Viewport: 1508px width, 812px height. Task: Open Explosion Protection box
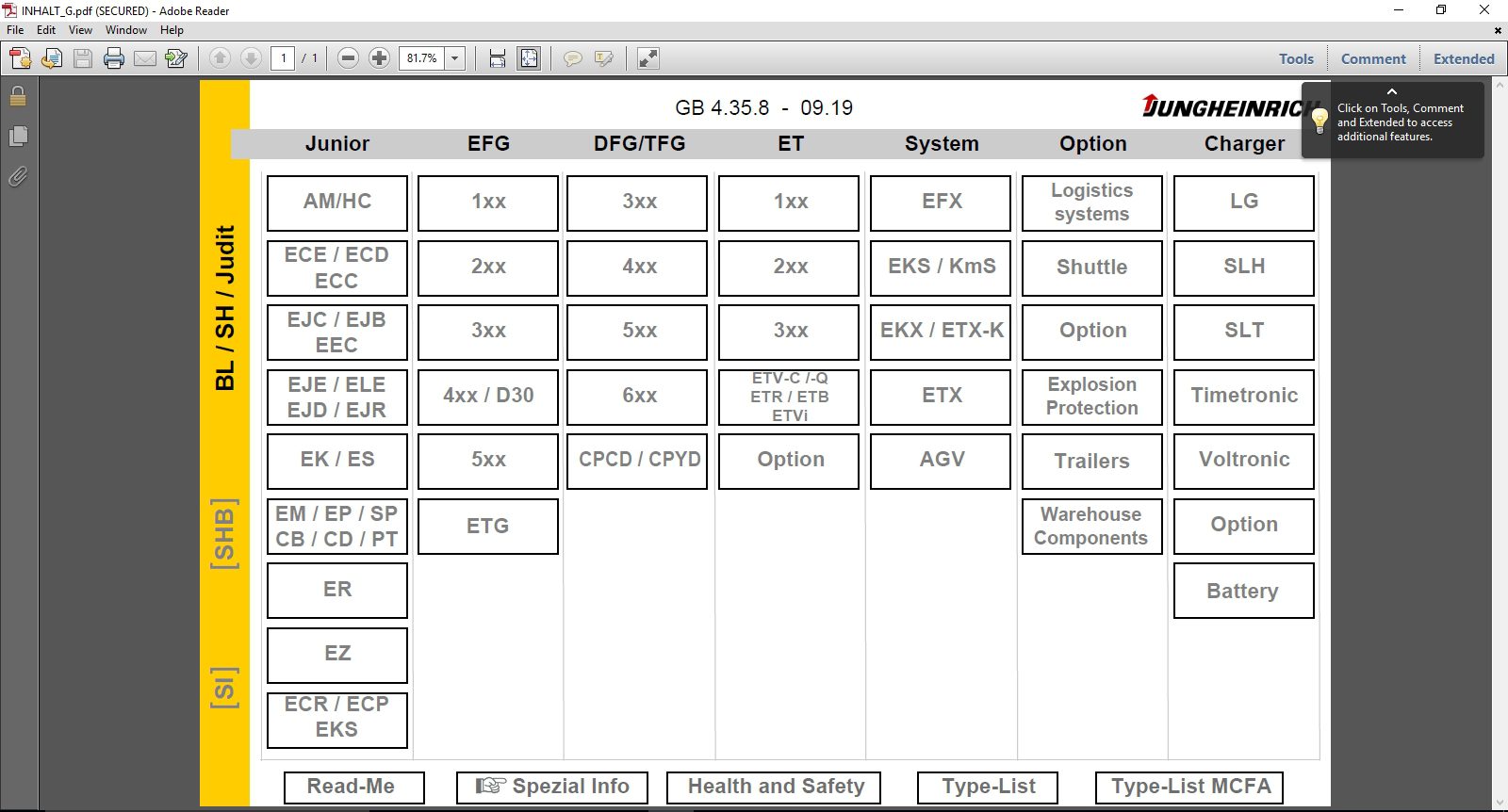[x=1092, y=397]
